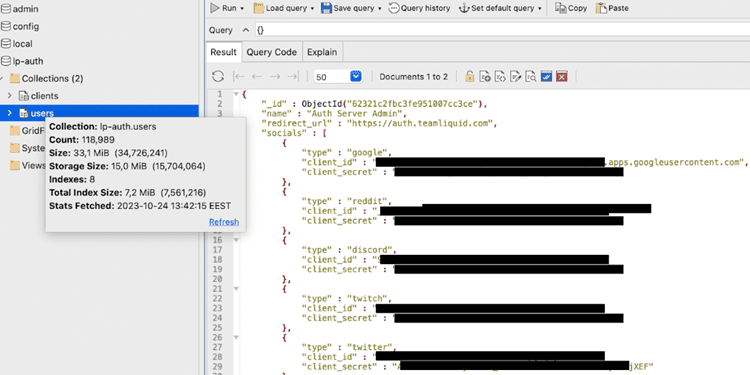Click the edit document pencil icon
Image resolution: width=750 pixels, height=375 pixels.
[x=515, y=77]
